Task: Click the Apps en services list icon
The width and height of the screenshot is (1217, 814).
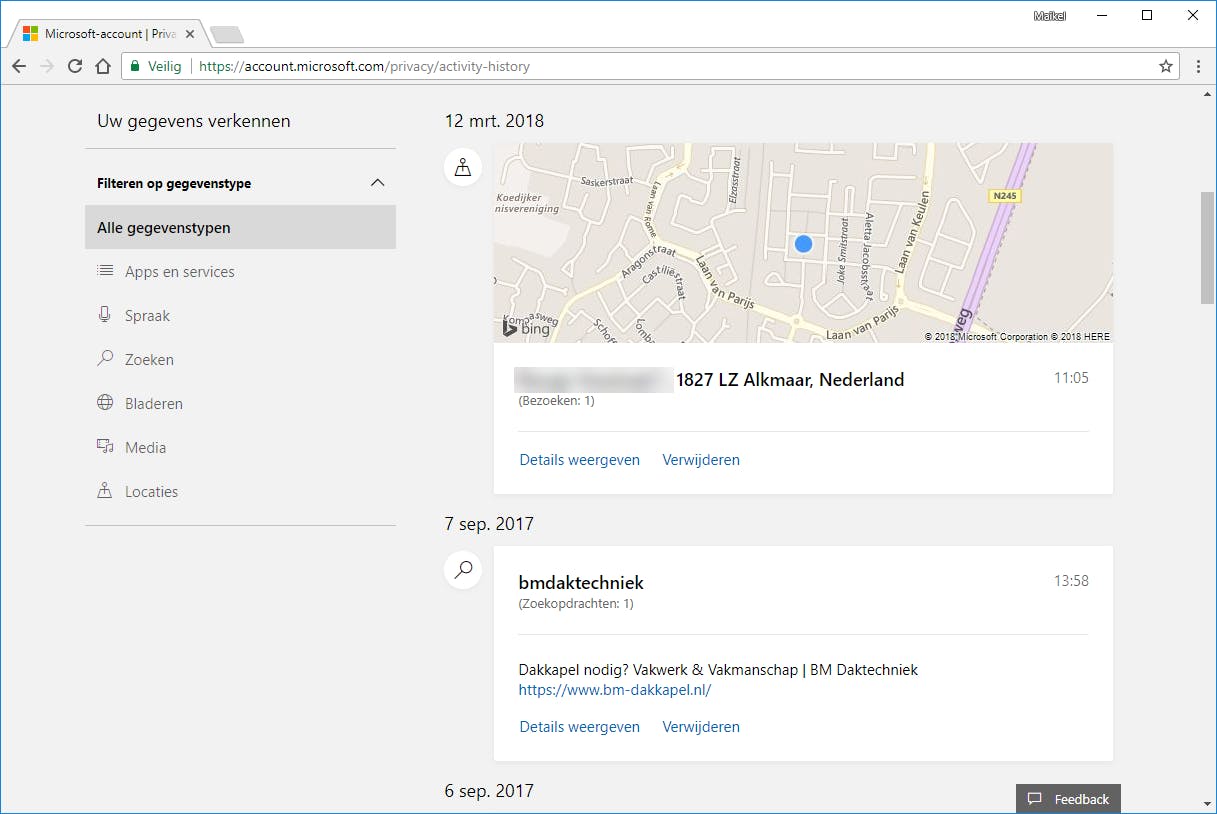Action: (x=104, y=271)
